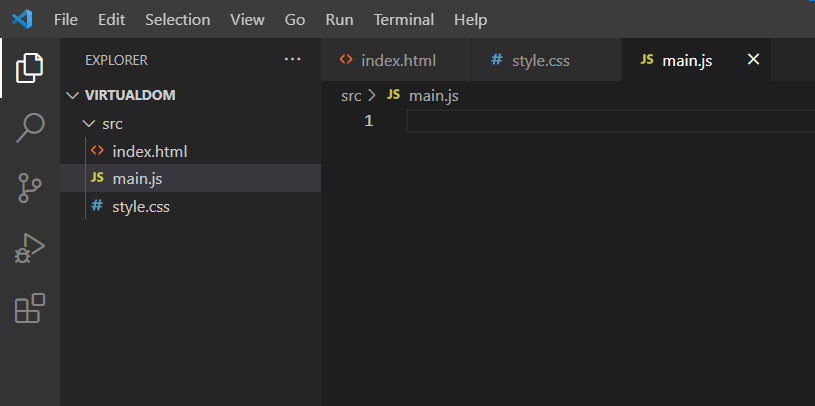Click line number 1 in the gutter
815x406 pixels.
(x=369, y=122)
